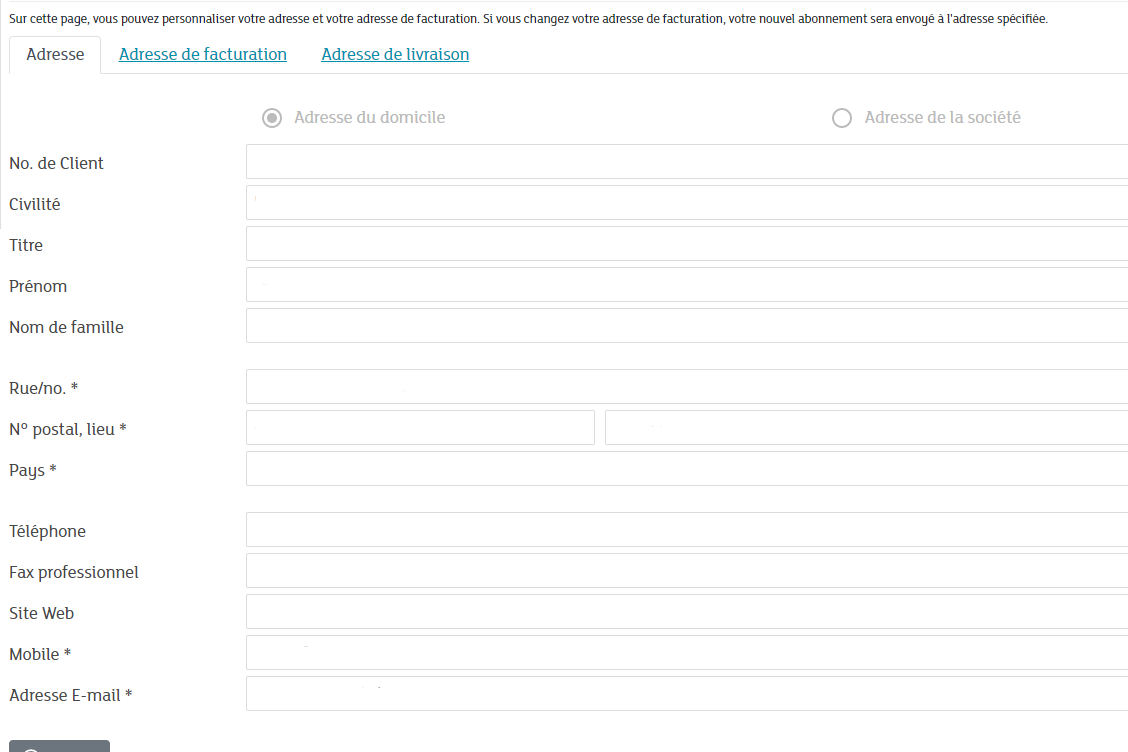Click the Site Web input field

pos(687,612)
